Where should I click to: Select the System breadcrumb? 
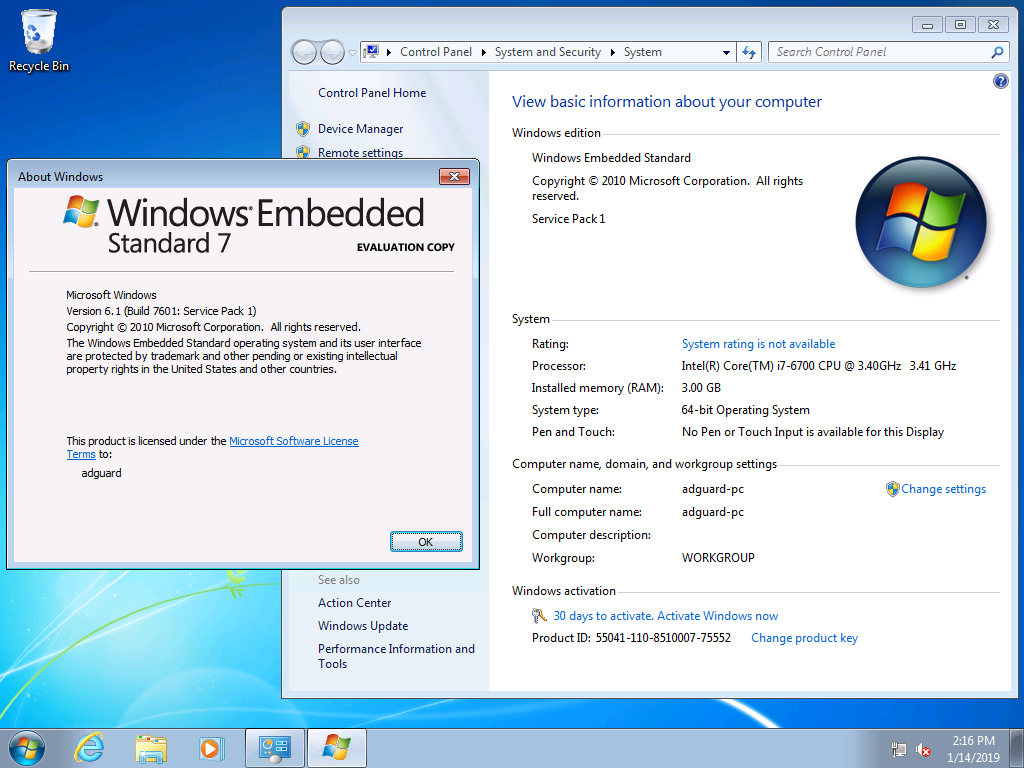click(x=643, y=52)
